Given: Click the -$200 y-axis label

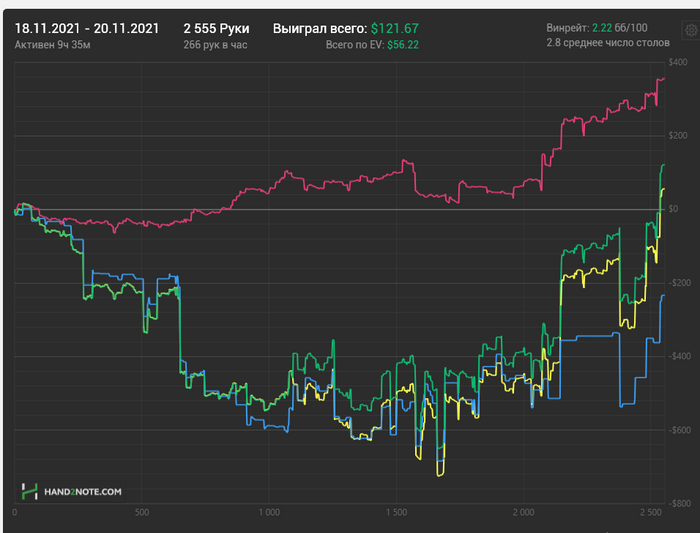Looking at the screenshot, I should [x=679, y=283].
